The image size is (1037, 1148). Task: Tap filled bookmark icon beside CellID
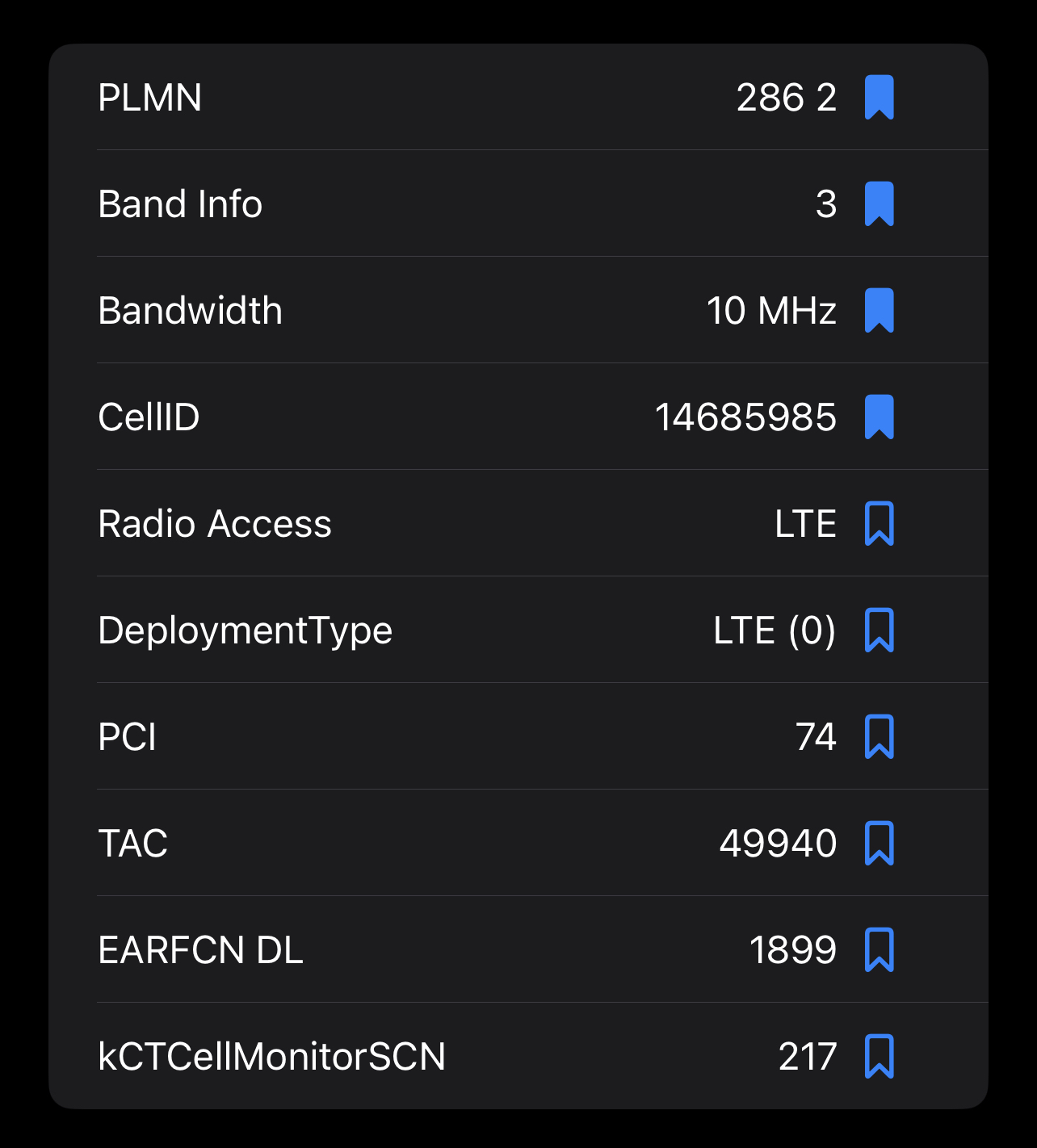point(880,417)
